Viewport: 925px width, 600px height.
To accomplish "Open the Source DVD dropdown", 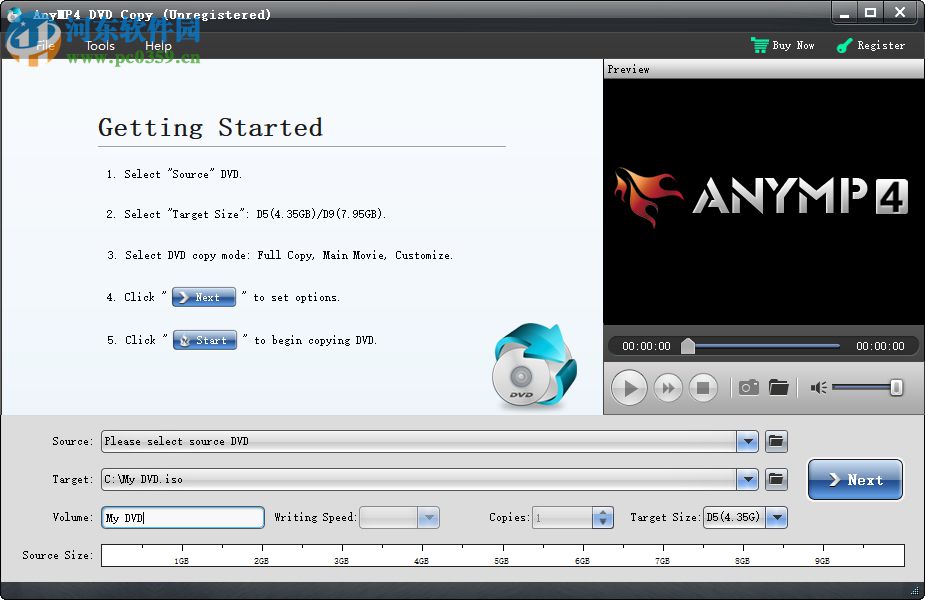I will [747, 441].
